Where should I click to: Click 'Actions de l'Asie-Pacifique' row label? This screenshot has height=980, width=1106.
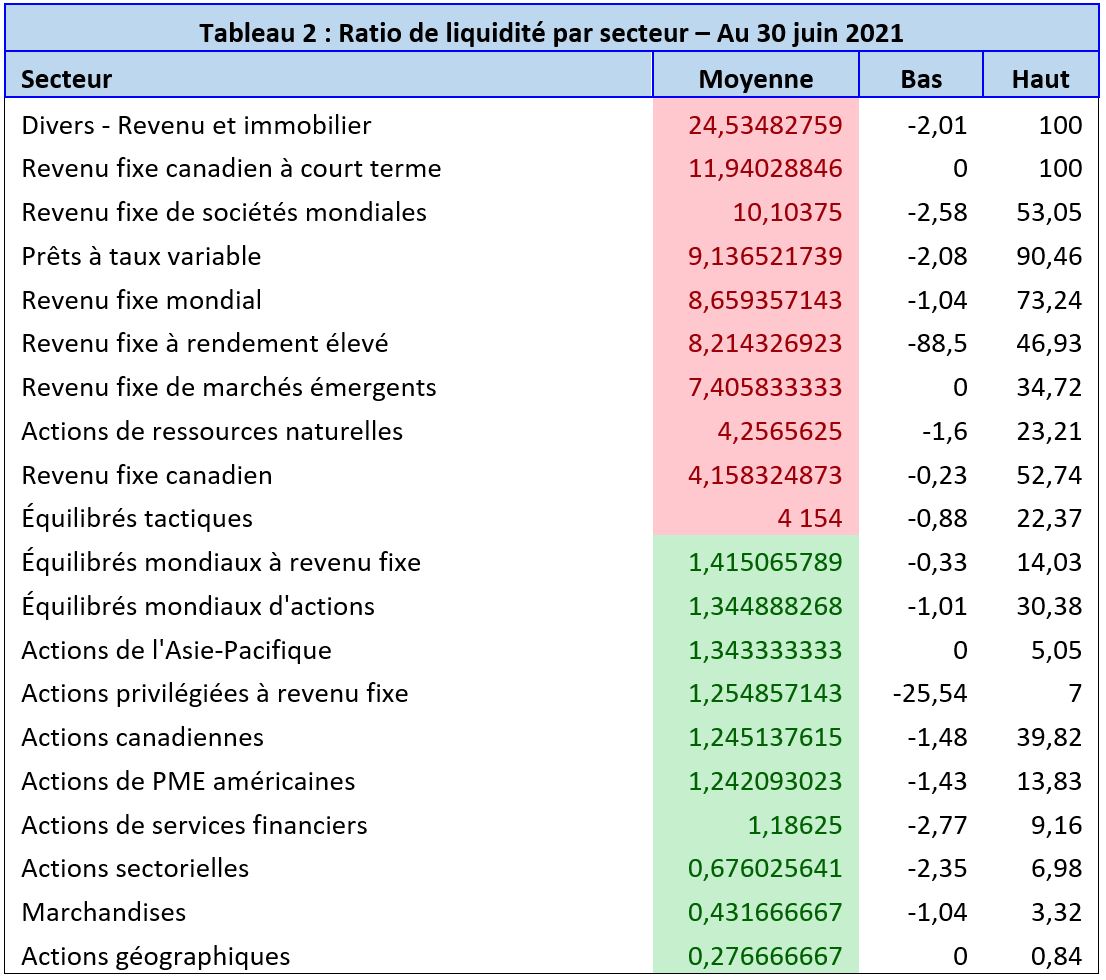click(x=176, y=650)
